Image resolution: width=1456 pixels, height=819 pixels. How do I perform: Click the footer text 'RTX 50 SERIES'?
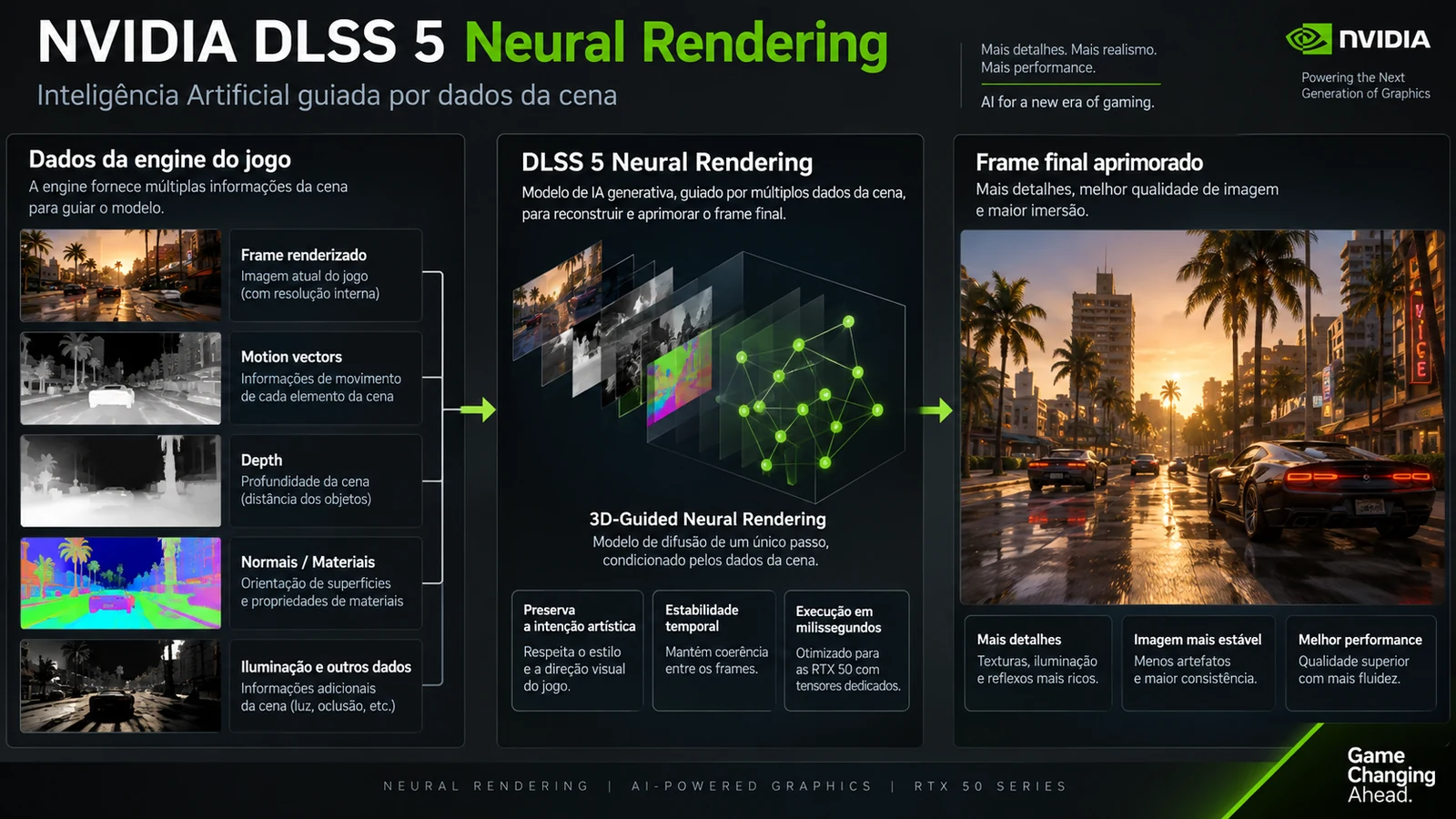tap(991, 786)
